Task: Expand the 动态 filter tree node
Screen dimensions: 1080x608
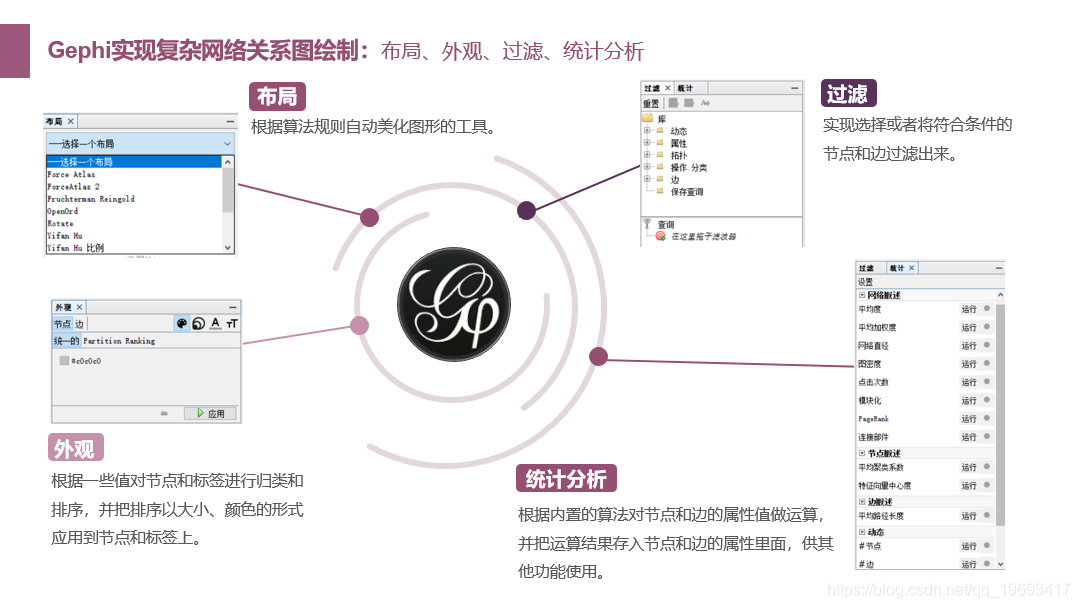Action: 647,130
